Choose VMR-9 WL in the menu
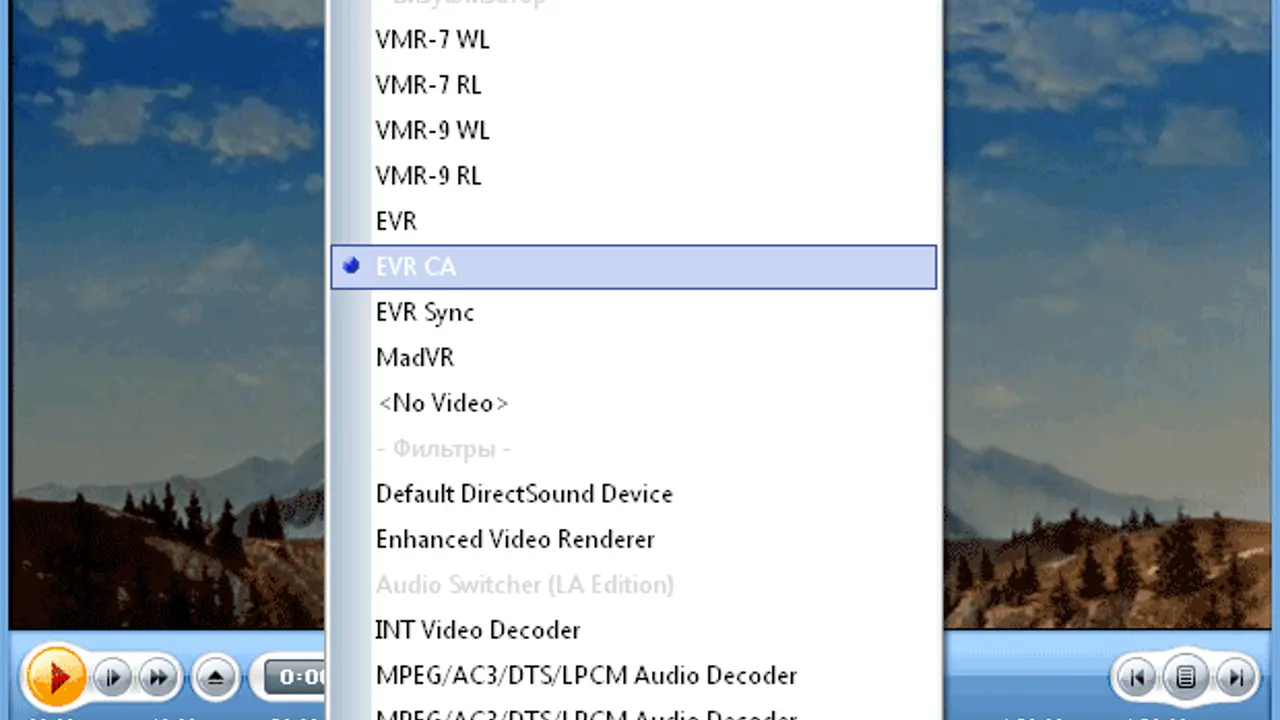Viewport: 1280px width, 720px height. [432, 131]
